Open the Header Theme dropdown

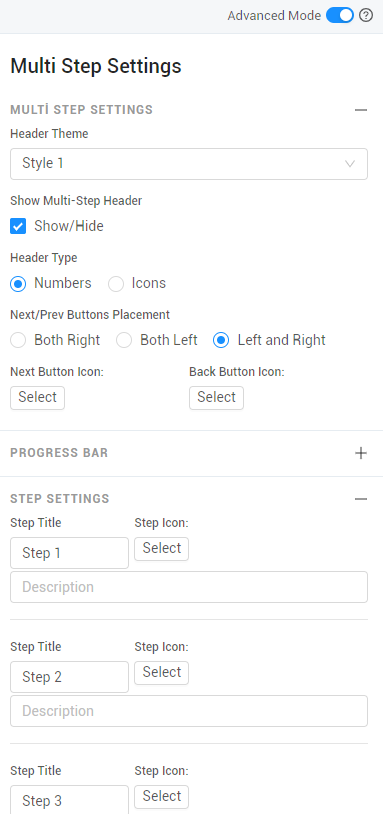(x=189, y=164)
